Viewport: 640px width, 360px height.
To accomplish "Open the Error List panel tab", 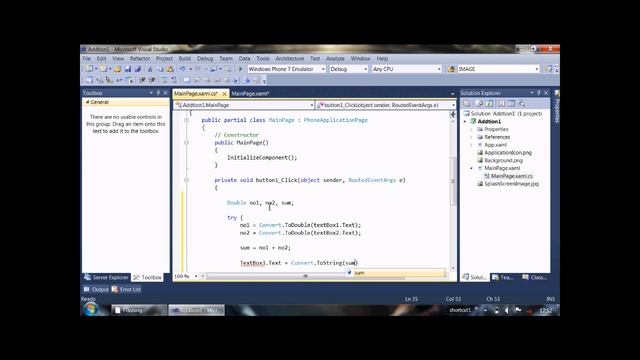I will tap(127, 289).
